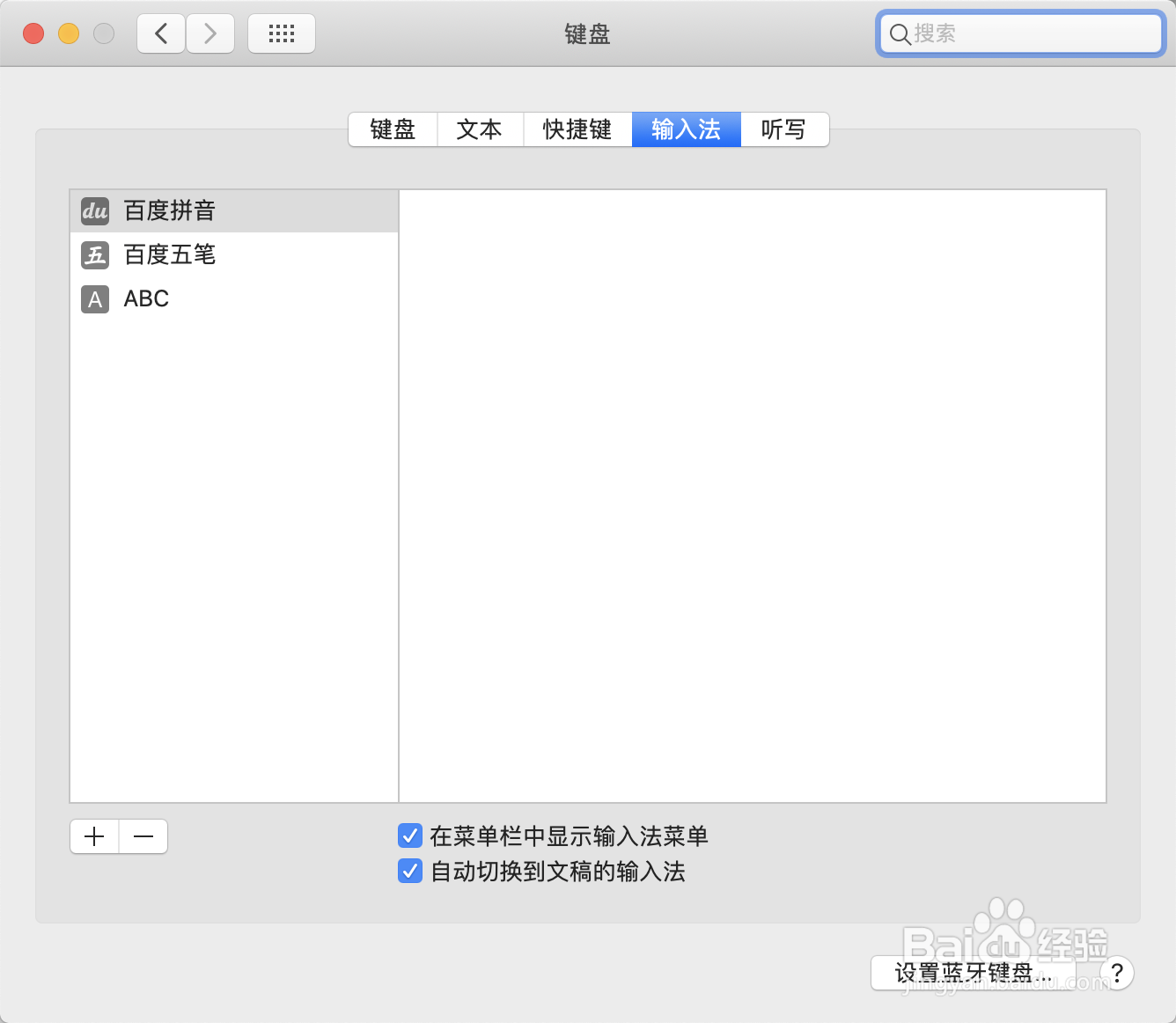Screen dimensions: 1176x1023
Task: Switch to the 键盘 tab
Action: tap(393, 129)
